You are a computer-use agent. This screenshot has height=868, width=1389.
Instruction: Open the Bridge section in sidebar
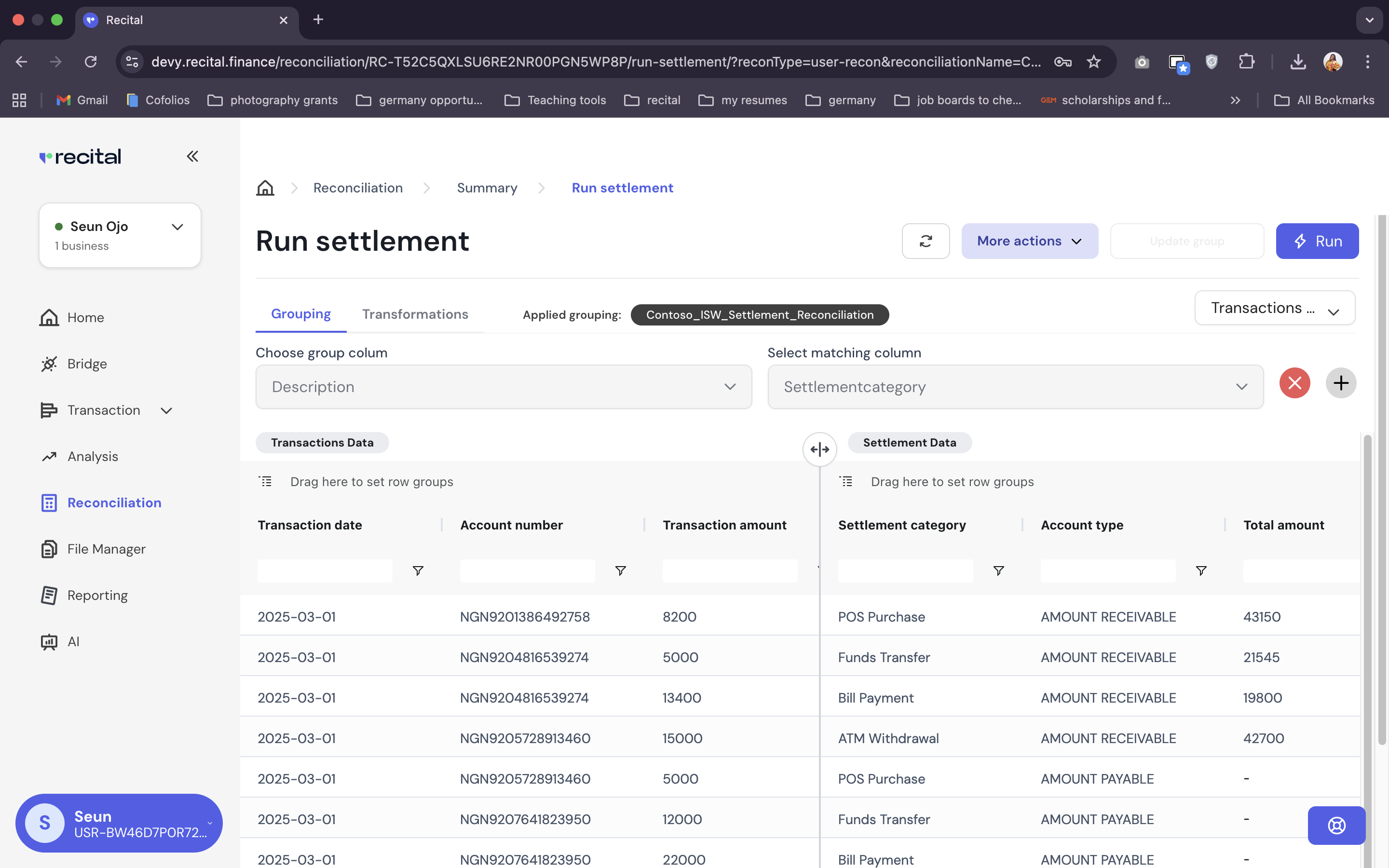pos(87,364)
